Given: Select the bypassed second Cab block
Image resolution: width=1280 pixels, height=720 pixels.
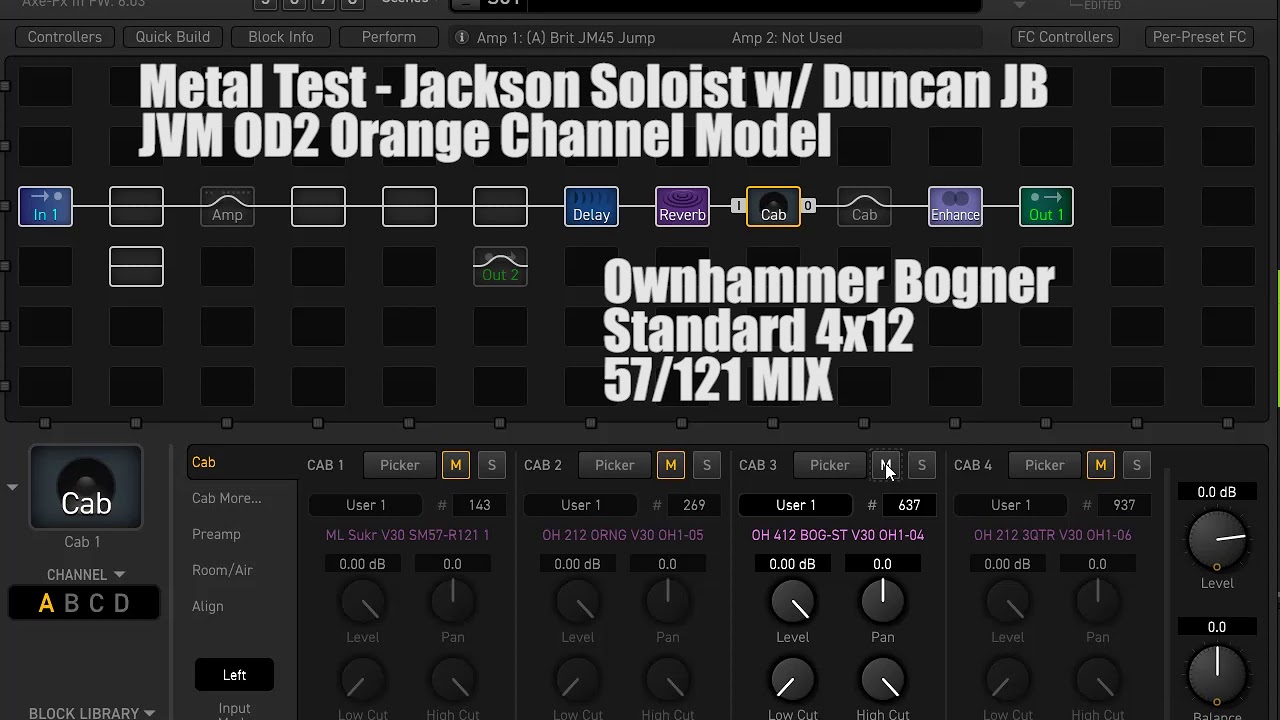Looking at the screenshot, I should (x=864, y=206).
